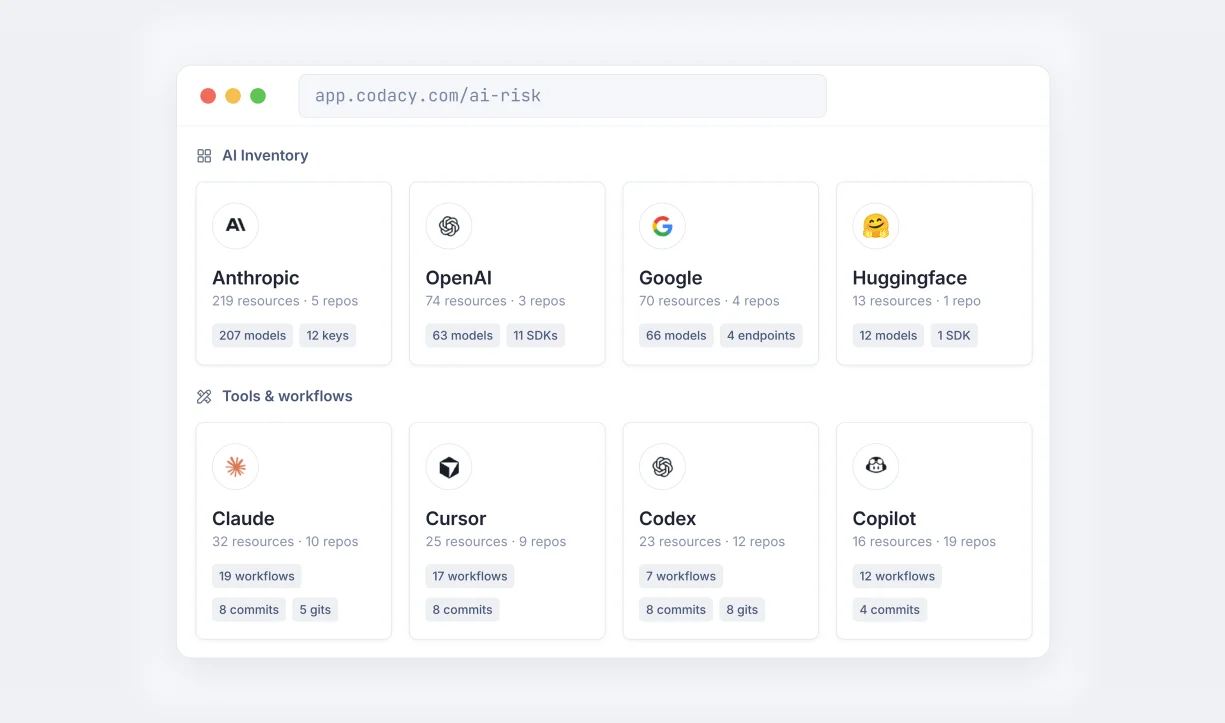
Task: Select Codex's 8 commits tag
Action: tap(676, 610)
